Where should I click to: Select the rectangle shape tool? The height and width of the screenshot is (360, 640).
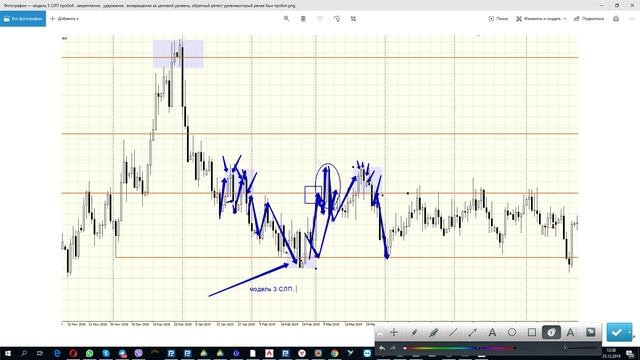531,333
